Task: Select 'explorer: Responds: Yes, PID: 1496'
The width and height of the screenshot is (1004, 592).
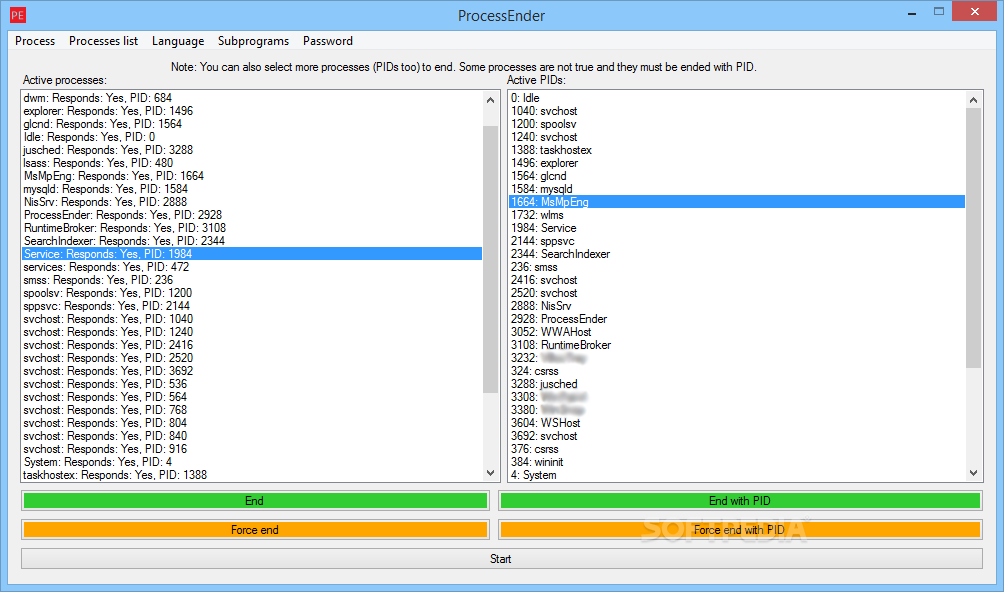Action: [252, 111]
